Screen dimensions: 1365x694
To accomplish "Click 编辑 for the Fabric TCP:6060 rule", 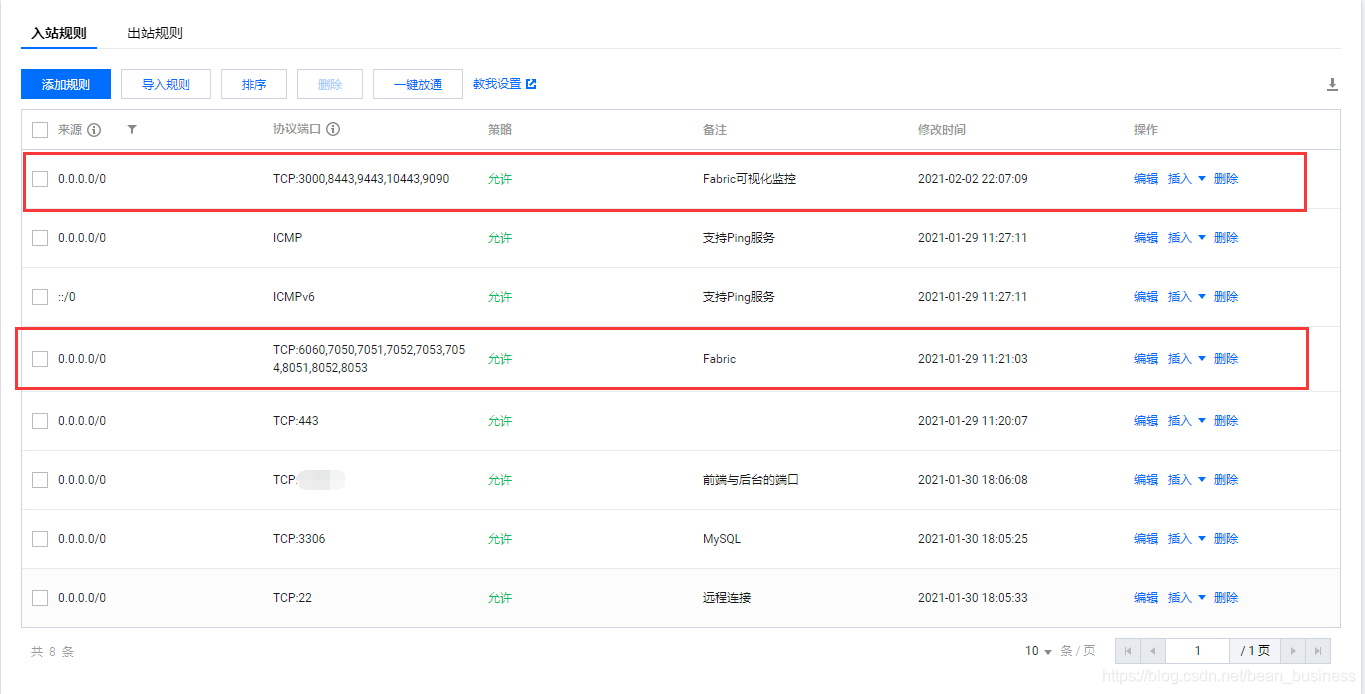I will [x=1146, y=359].
